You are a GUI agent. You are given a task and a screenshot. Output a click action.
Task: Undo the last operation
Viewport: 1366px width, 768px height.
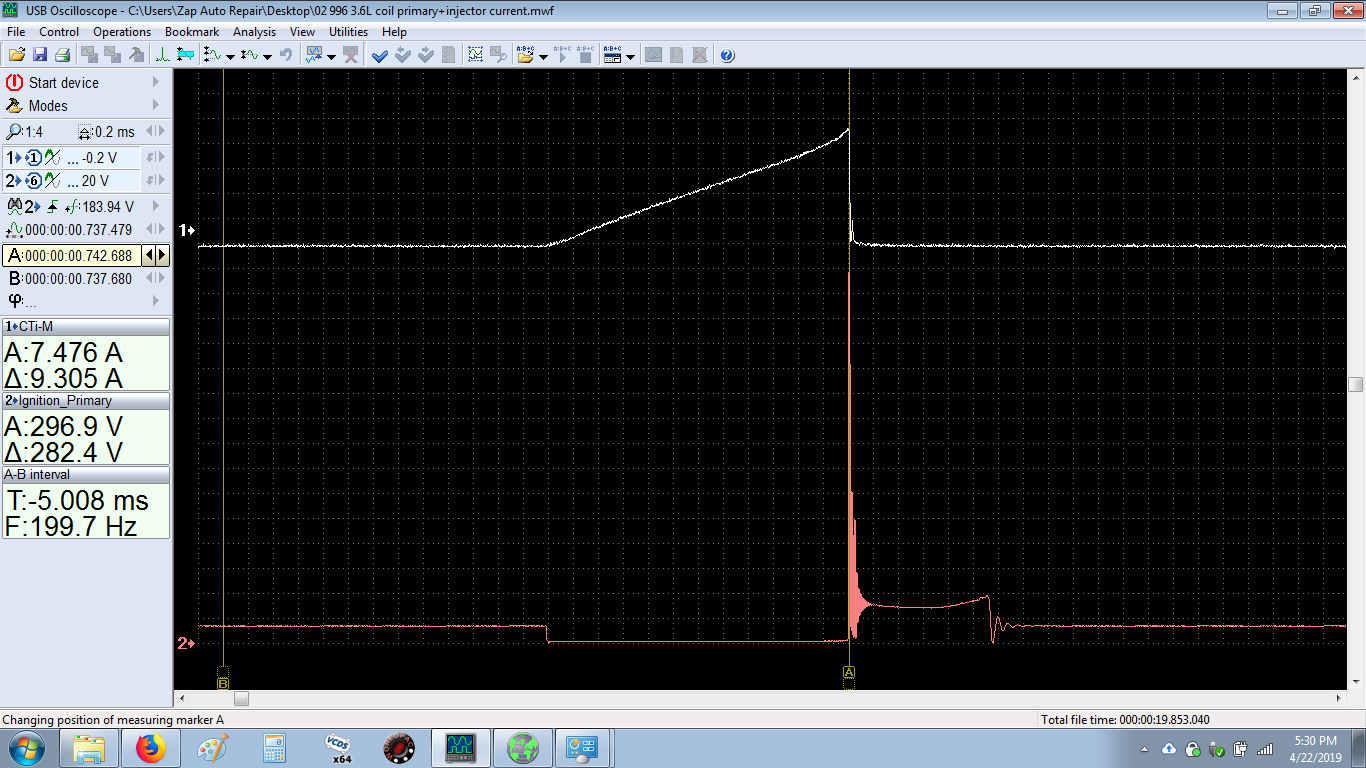click(287, 54)
